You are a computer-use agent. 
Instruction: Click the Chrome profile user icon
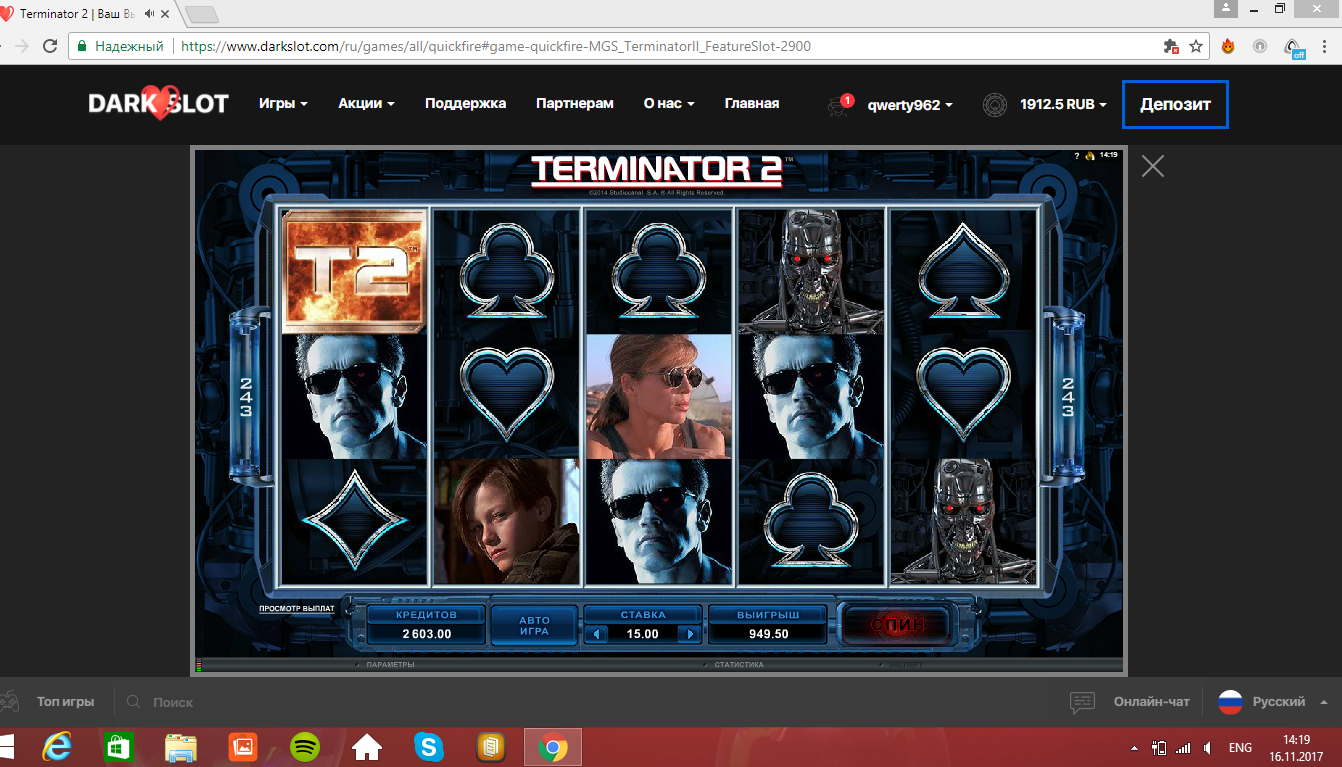point(1226,8)
